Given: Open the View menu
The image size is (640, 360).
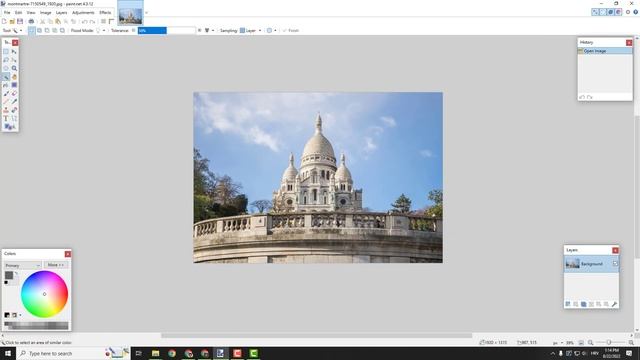Looking at the screenshot, I should [31, 13].
